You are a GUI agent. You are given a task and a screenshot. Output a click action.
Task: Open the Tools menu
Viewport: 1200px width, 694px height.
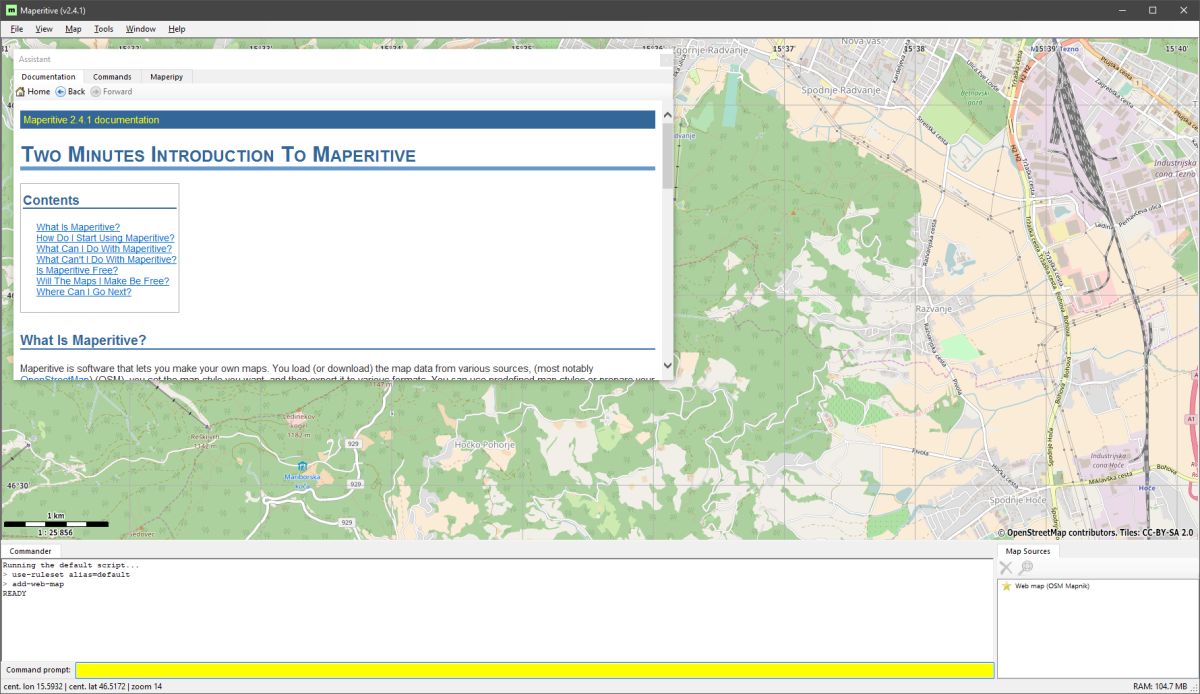[x=104, y=29]
